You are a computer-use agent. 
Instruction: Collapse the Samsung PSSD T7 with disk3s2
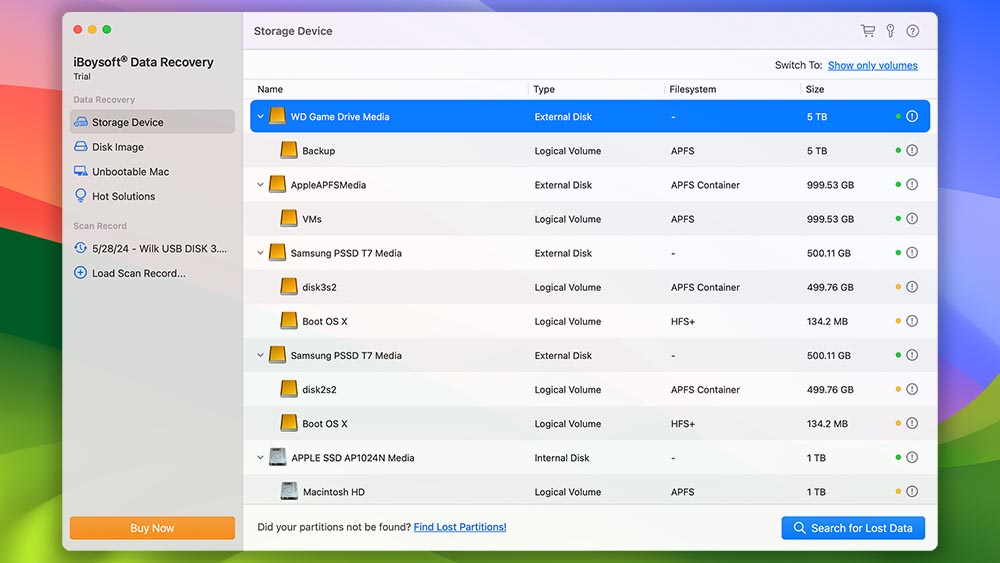pyautogui.click(x=260, y=253)
